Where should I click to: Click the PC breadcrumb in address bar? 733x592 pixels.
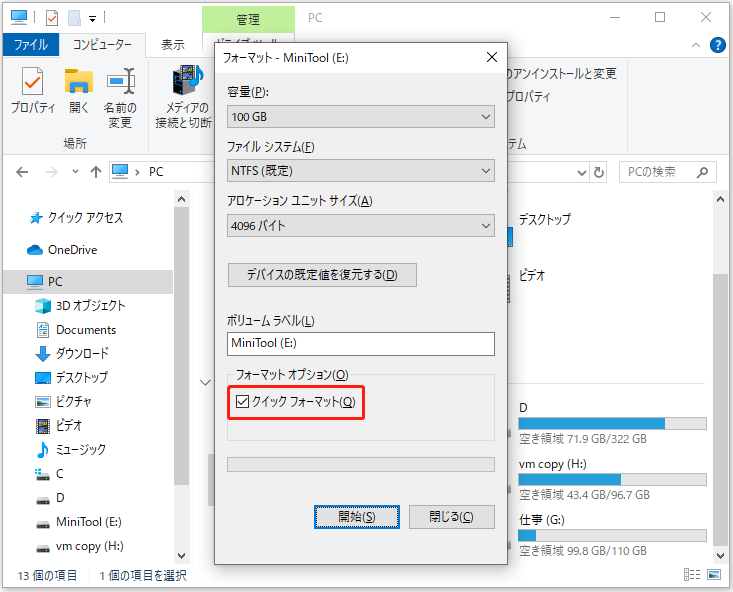coord(156,172)
